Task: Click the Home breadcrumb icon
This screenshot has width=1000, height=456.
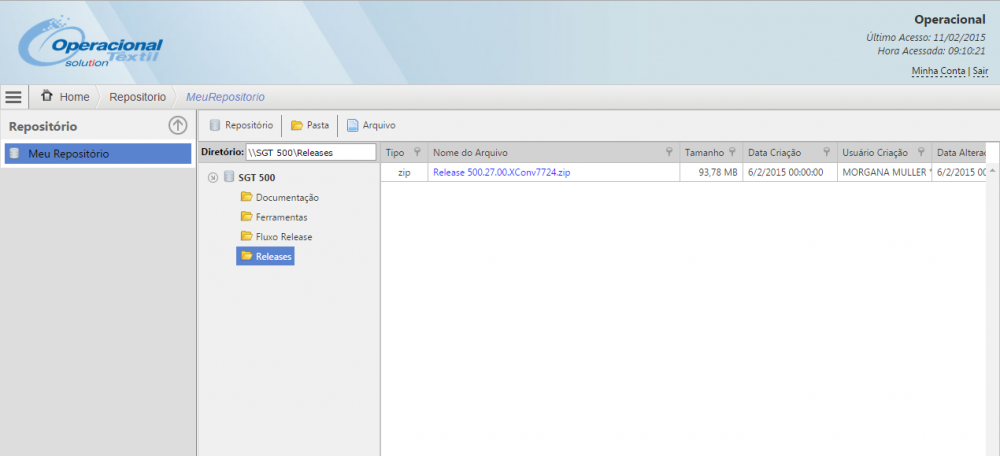Action: tap(47, 96)
